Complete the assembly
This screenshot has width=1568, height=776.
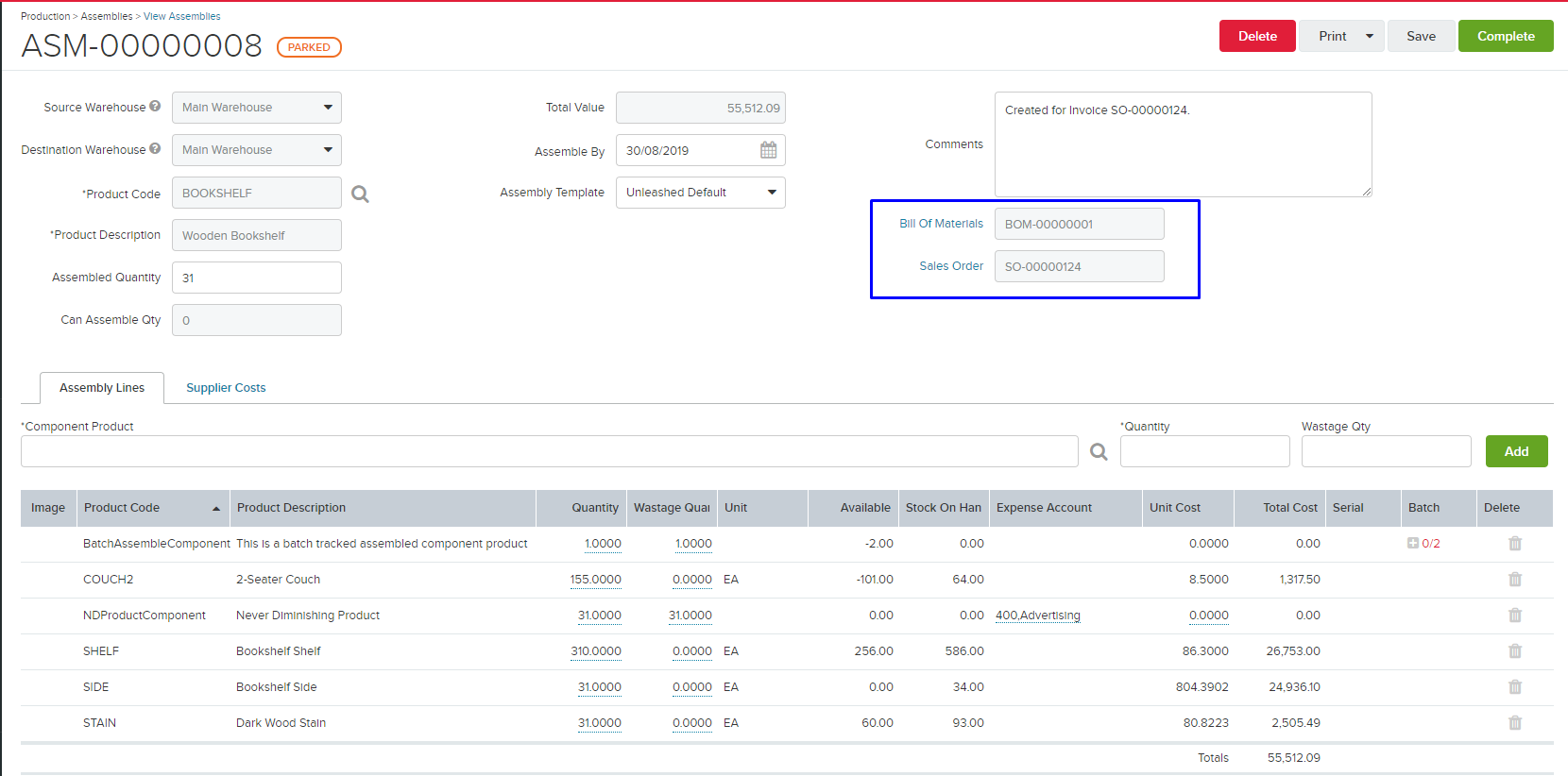1506,36
